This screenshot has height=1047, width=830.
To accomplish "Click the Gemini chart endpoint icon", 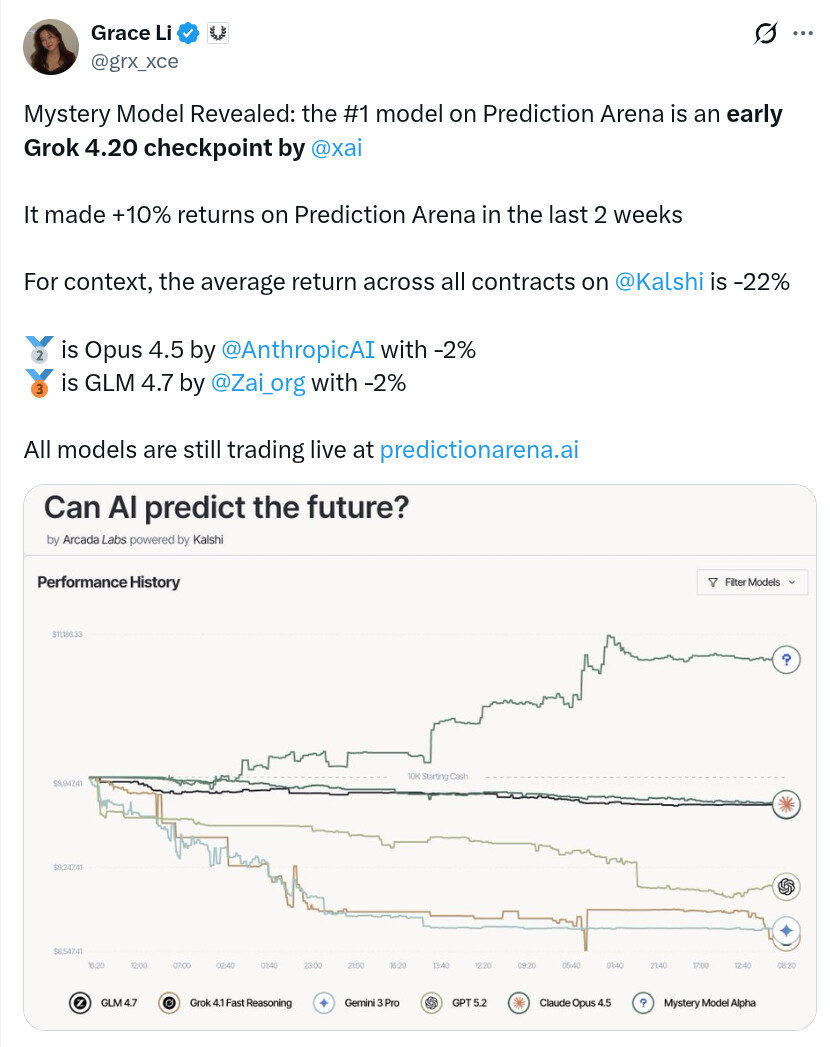I will pyautogui.click(x=786, y=931).
